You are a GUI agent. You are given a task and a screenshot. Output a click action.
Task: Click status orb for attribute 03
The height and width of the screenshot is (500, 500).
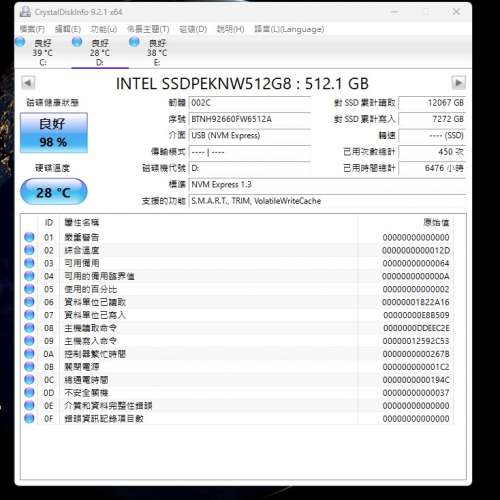29,263
